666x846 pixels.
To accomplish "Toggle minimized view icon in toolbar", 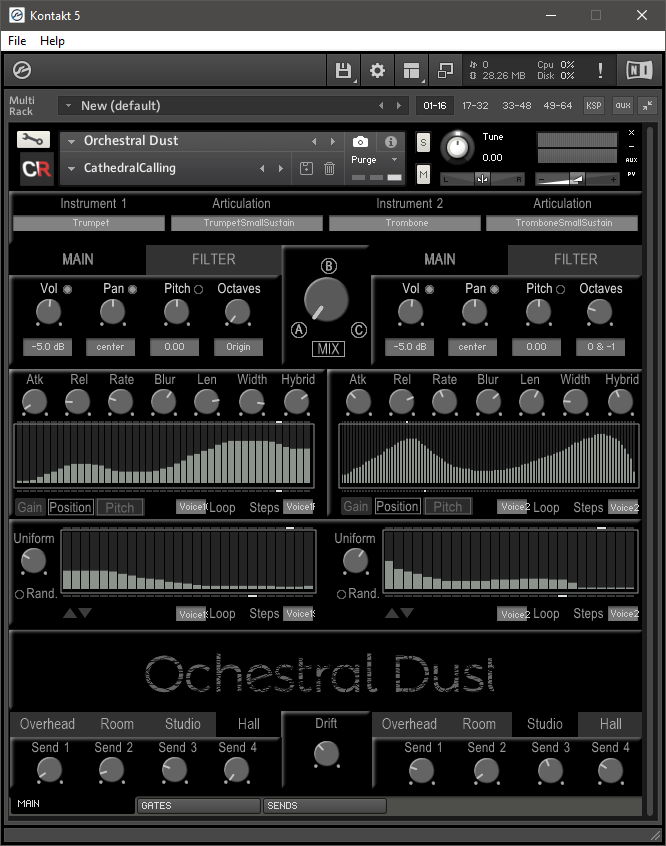I will click(x=445, y=71).
